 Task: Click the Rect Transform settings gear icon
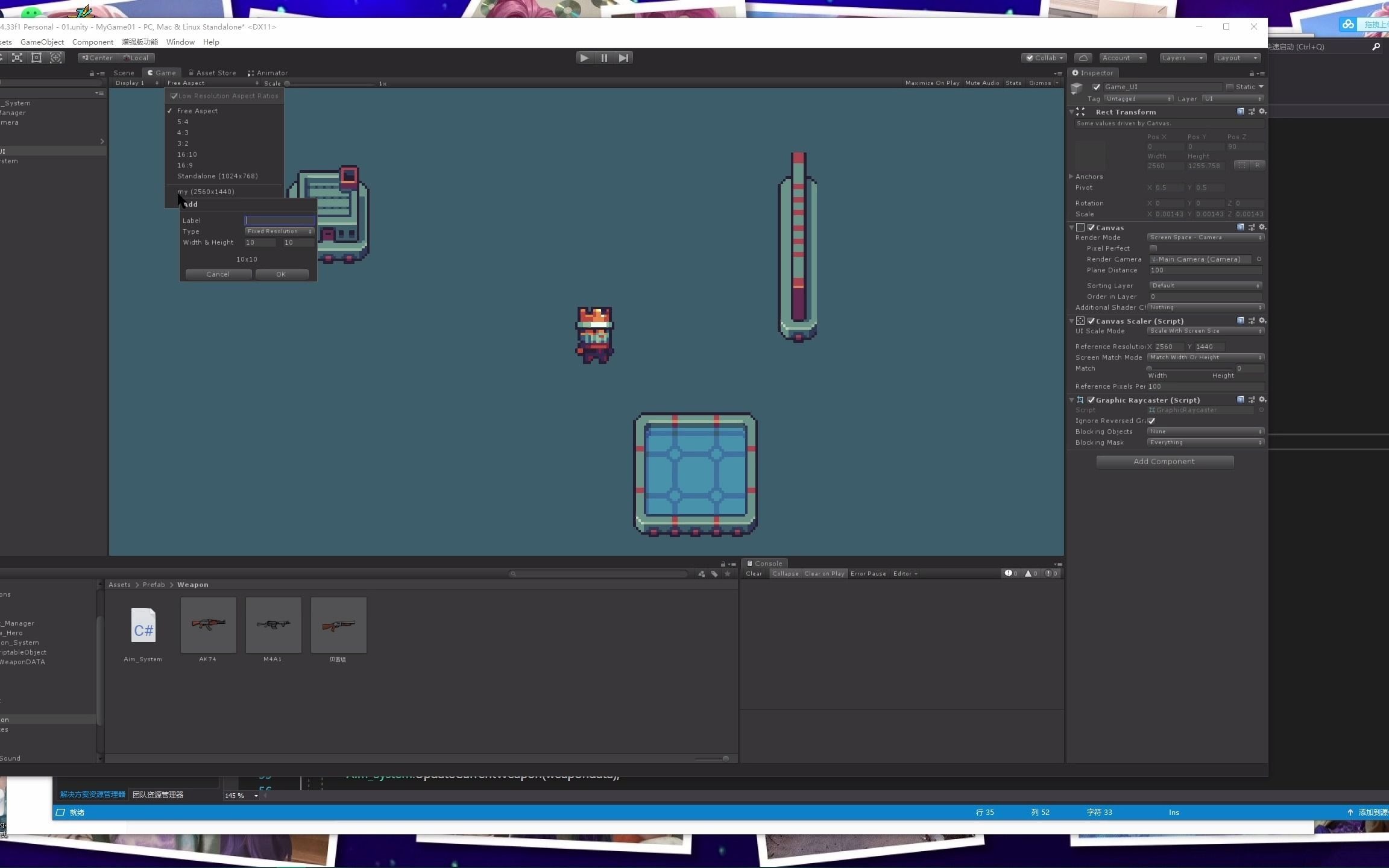[1262, 112]
